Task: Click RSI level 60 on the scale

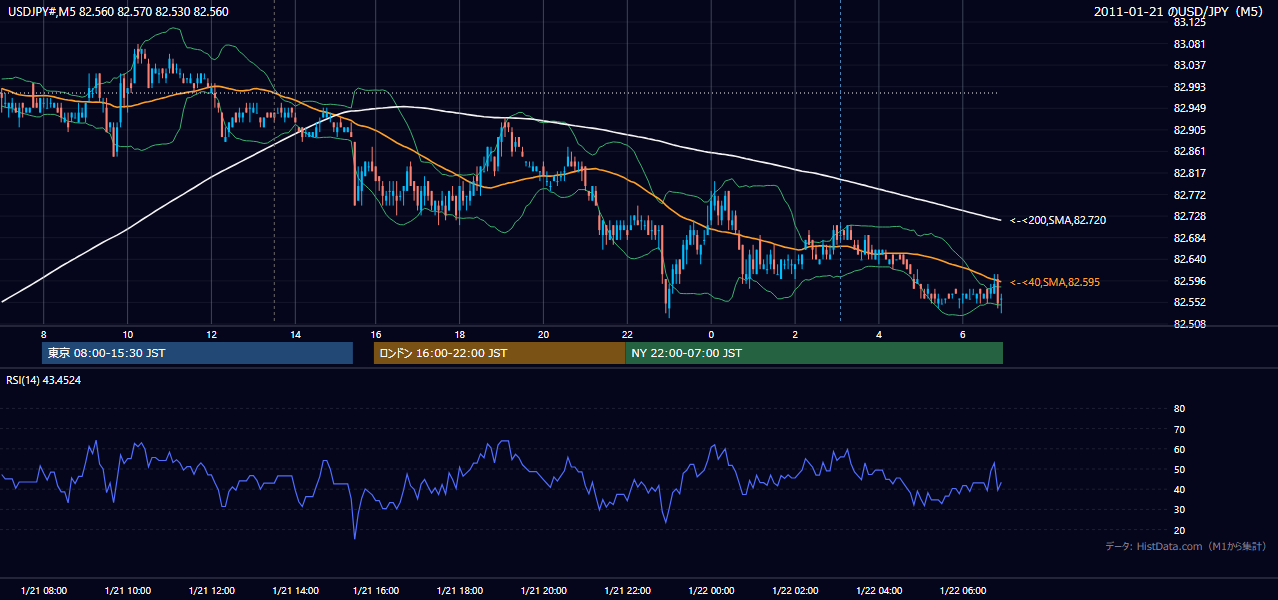Action: (x=1179, y=449)
